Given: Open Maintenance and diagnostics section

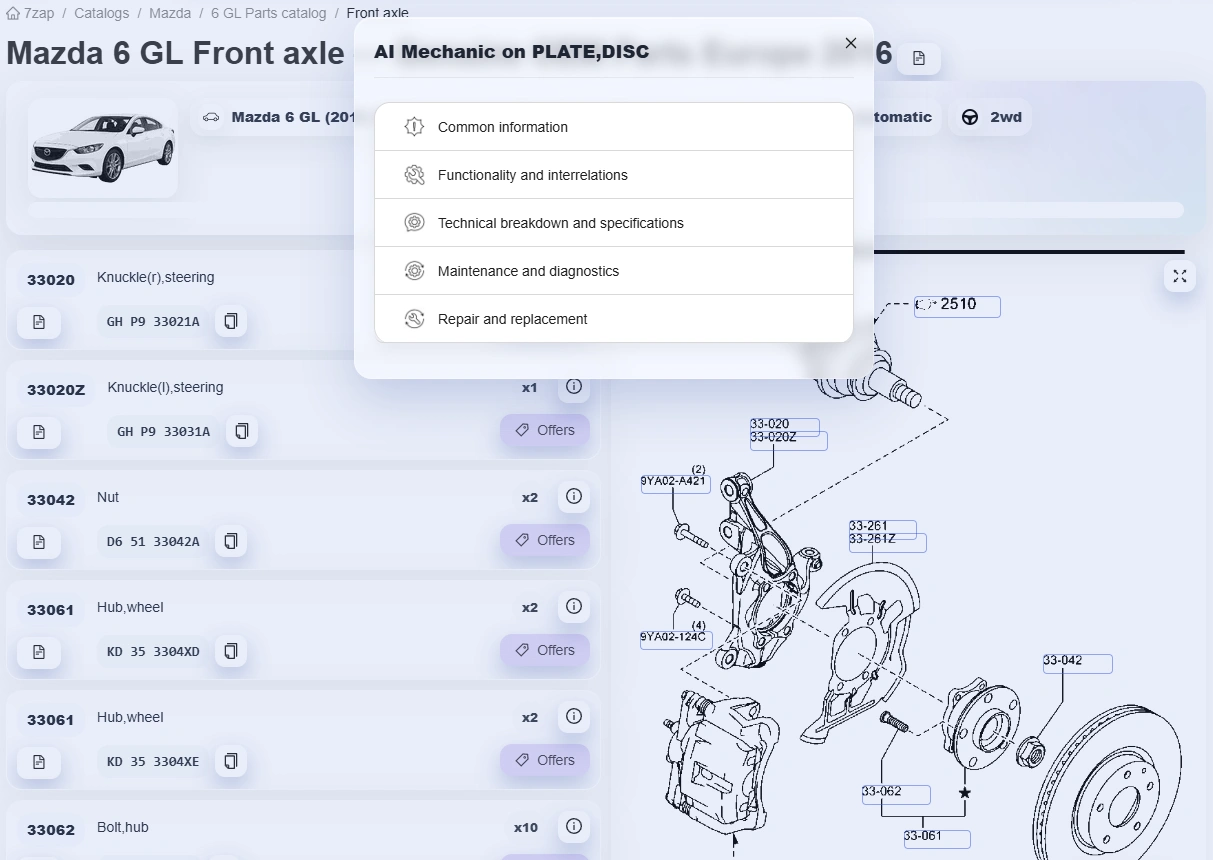Looking at the screenshot, I should coord(614,271).
